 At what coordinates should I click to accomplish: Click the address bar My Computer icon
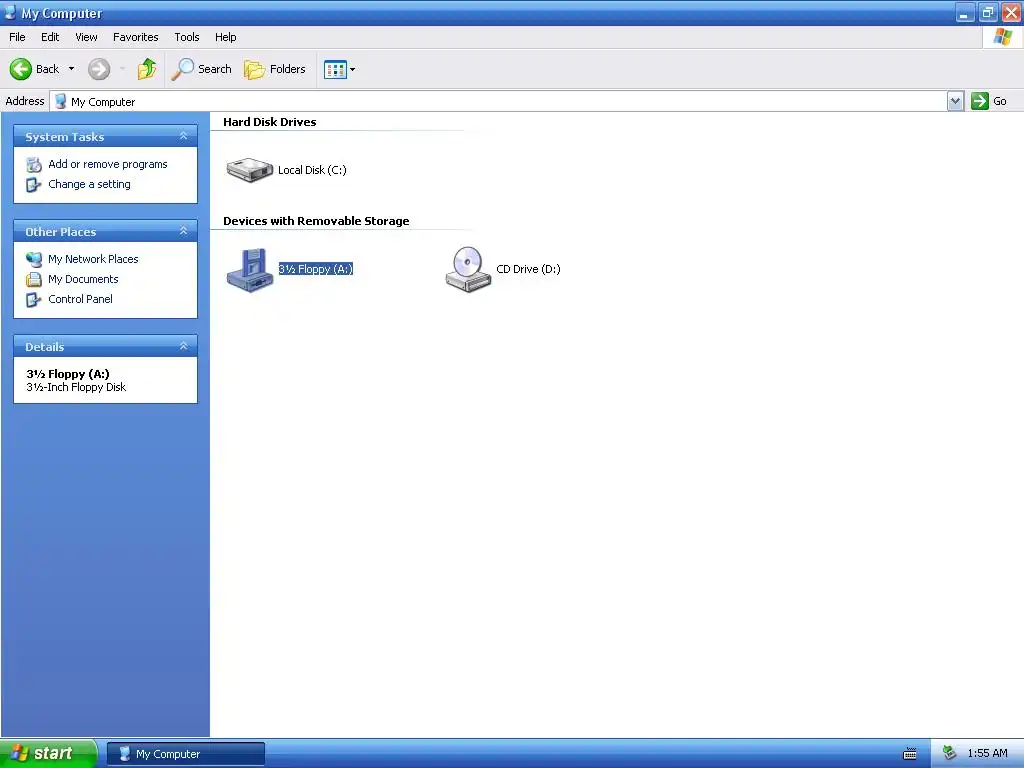point(61,101)
